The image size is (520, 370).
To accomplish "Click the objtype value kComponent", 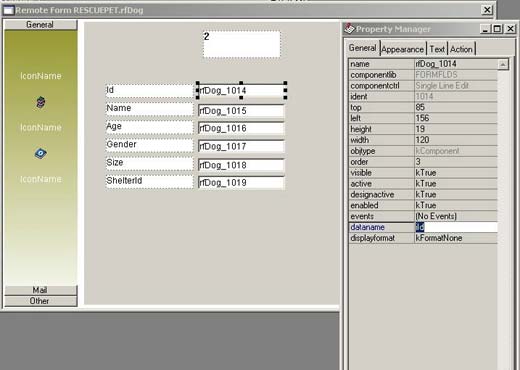I will [x=456, y=151].
